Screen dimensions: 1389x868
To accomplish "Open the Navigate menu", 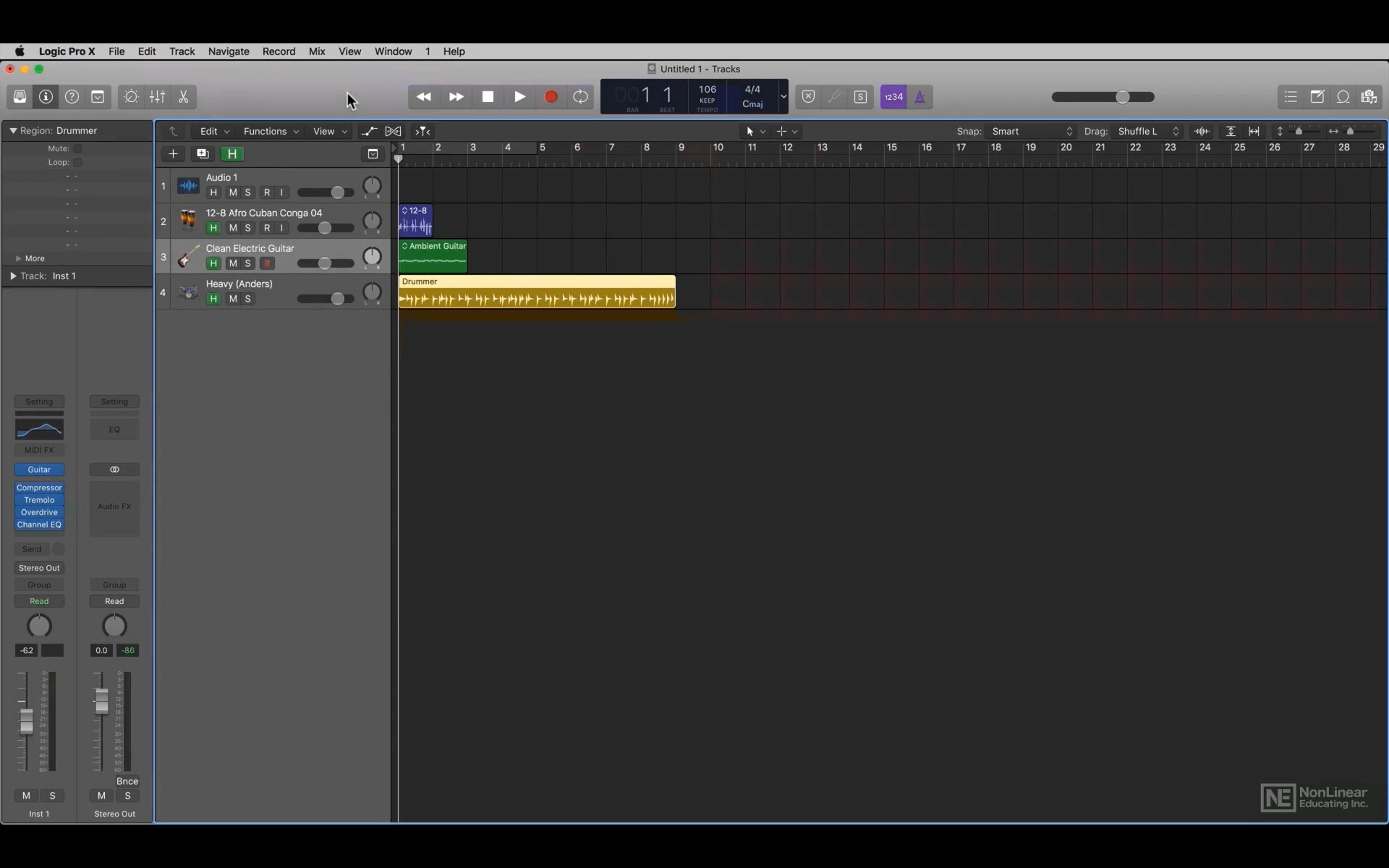I will click(x=229, y=51).
